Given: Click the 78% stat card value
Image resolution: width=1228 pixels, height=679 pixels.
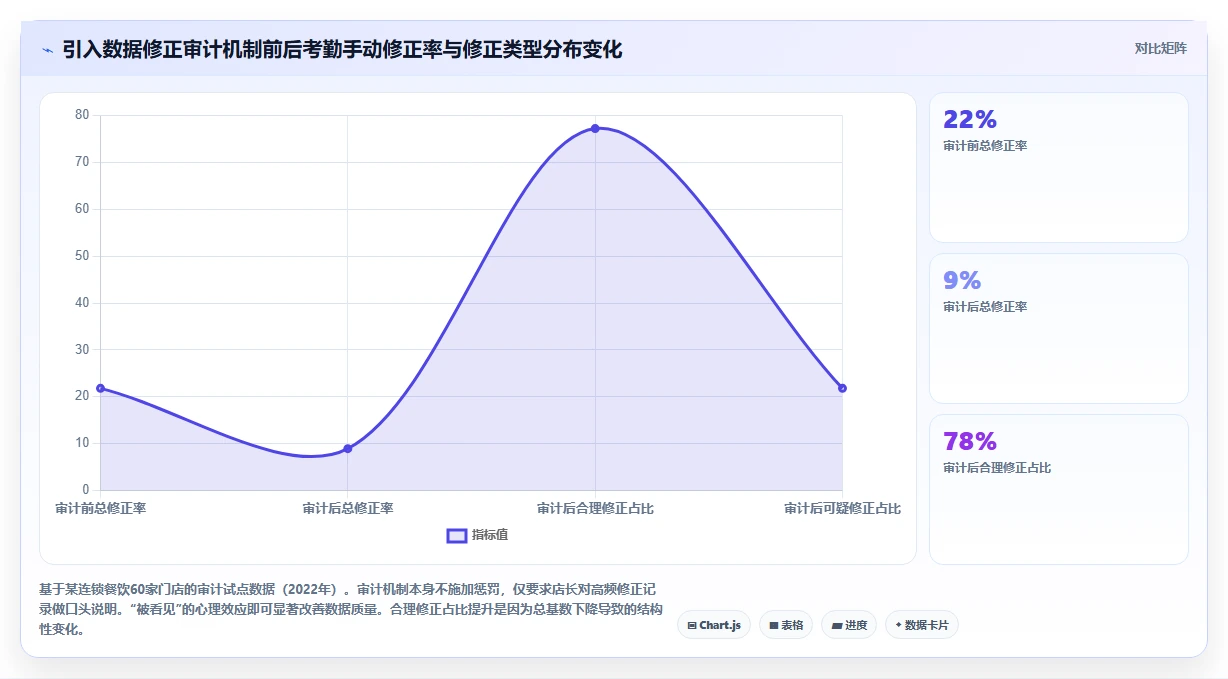Looking at the screenshot, I should pos(970,442).
